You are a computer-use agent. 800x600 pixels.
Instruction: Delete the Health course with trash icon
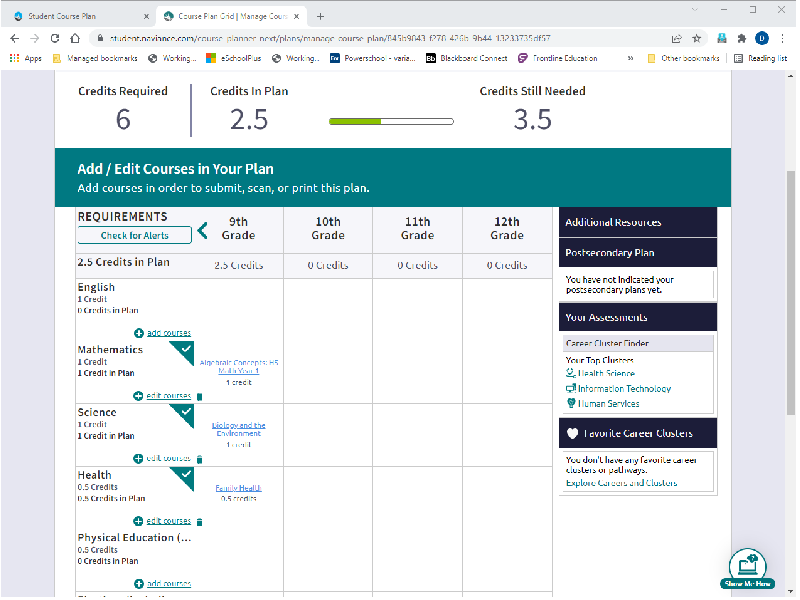click(x=199, y=522)
